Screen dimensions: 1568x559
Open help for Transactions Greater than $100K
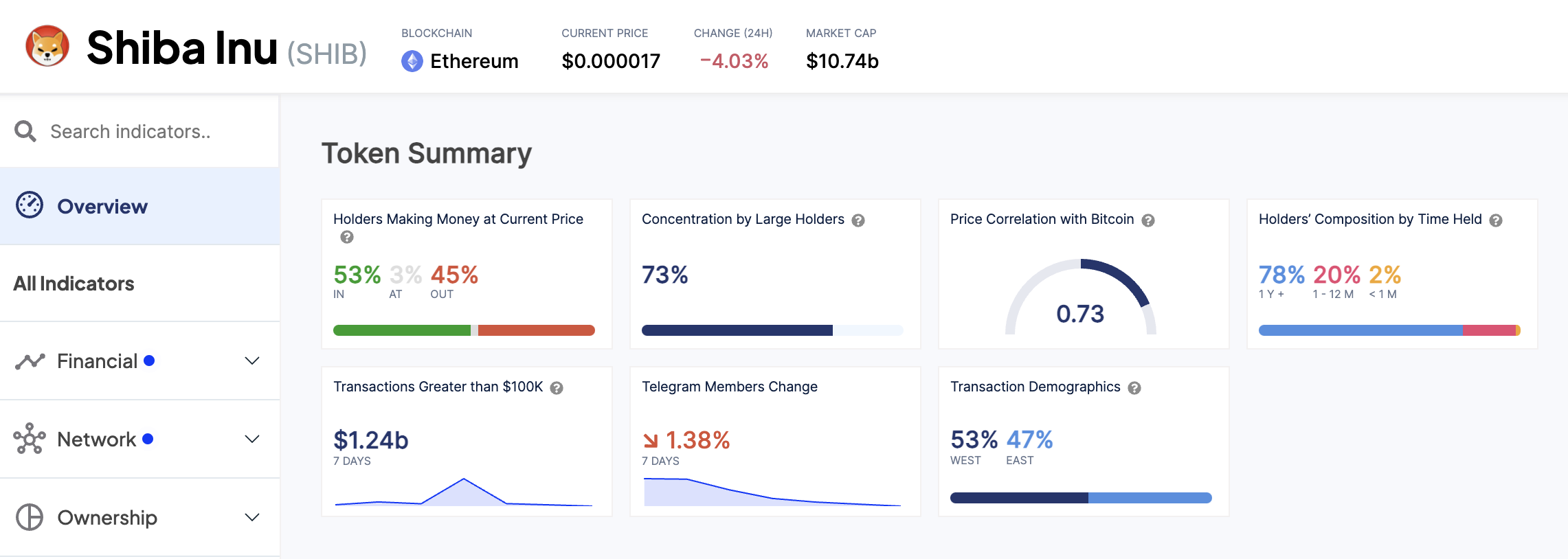tap(557, 388)
